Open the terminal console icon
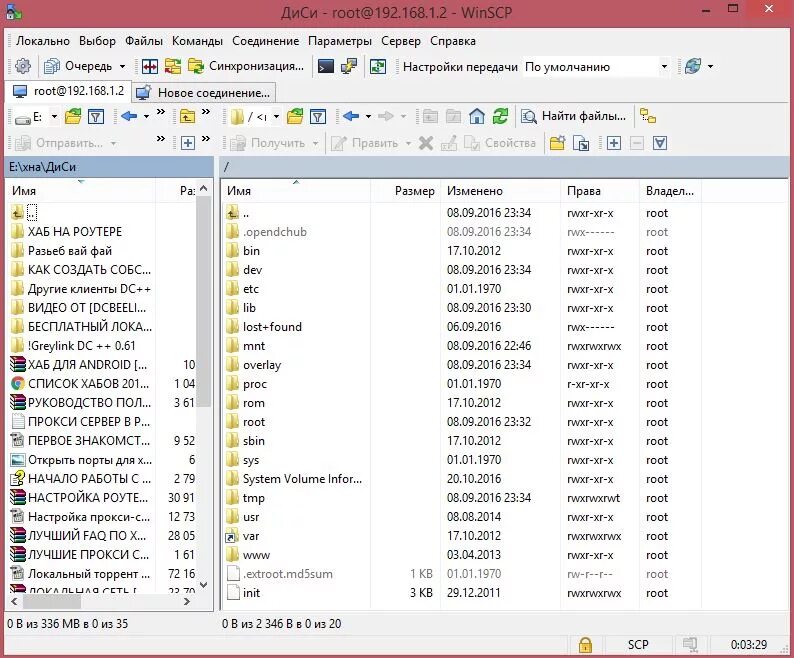 pos(326,66)
